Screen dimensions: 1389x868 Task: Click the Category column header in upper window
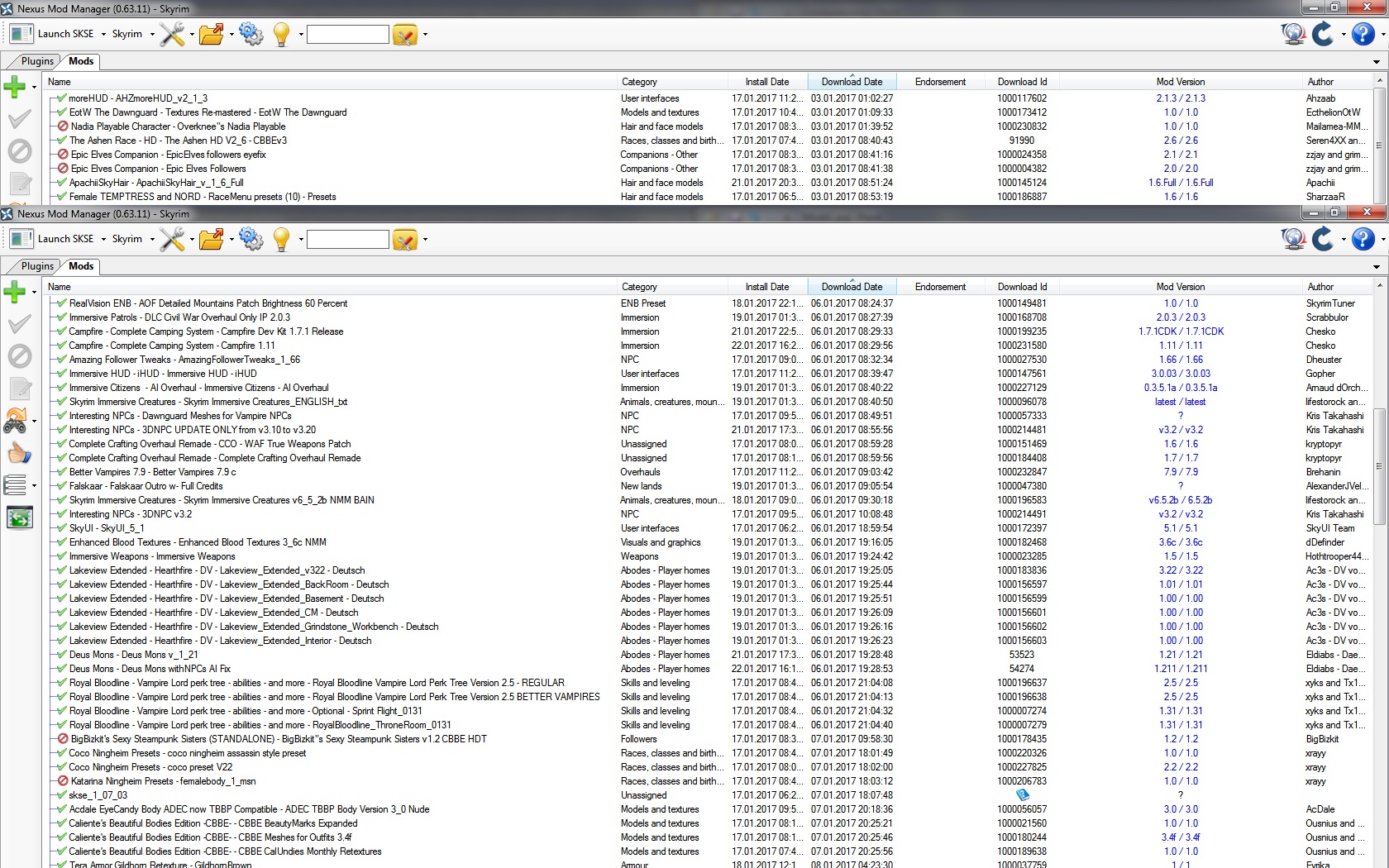pyautogui.click(x=639, y=82)
